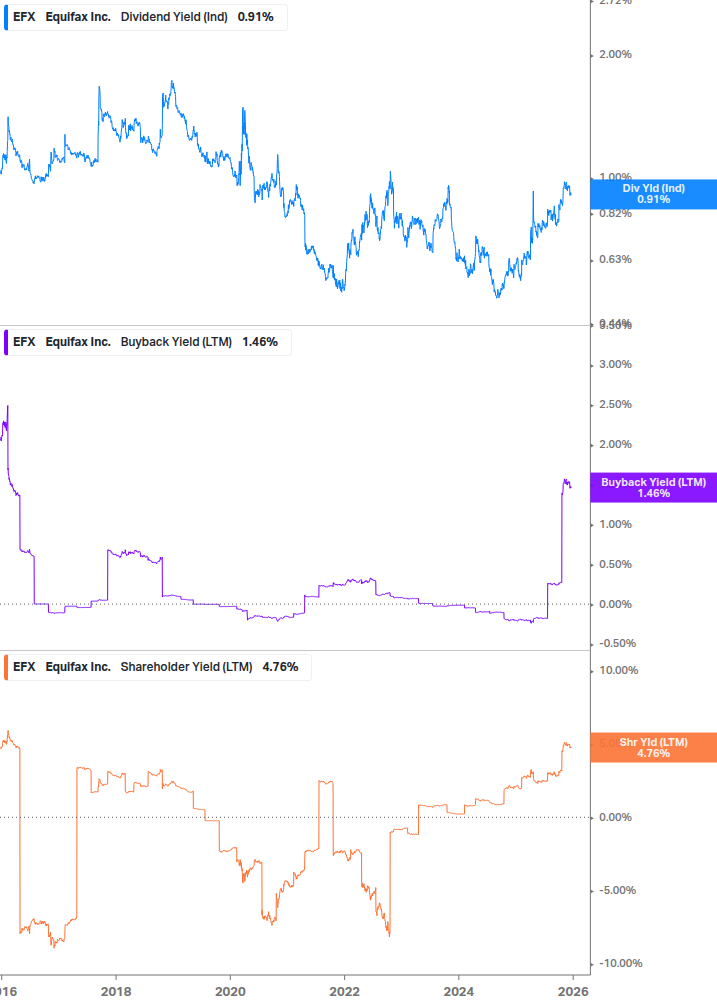The width and height of the screenshot is (717, 1005).
Task: Click the Buyback Yield (LTM) legend label
Action: coord(176,342)
